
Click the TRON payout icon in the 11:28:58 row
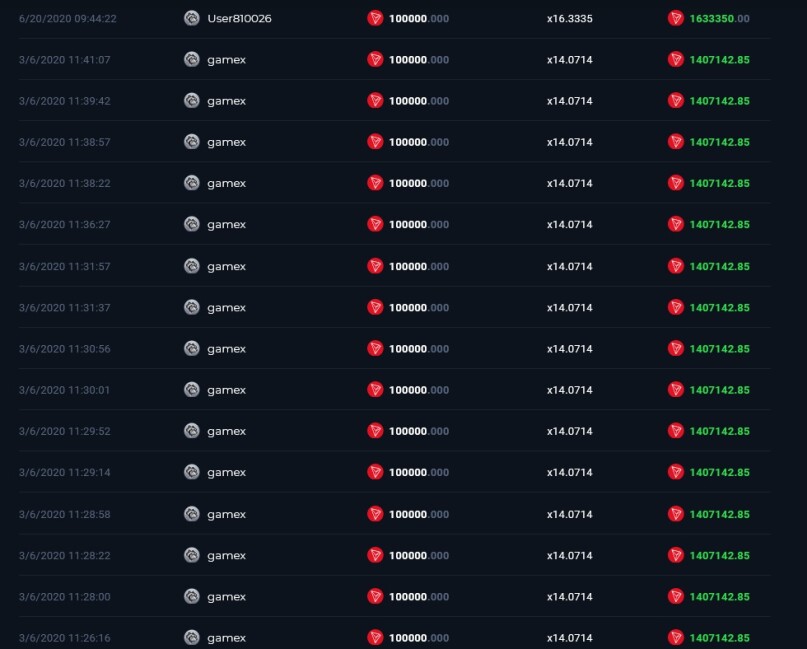point(675,514)
